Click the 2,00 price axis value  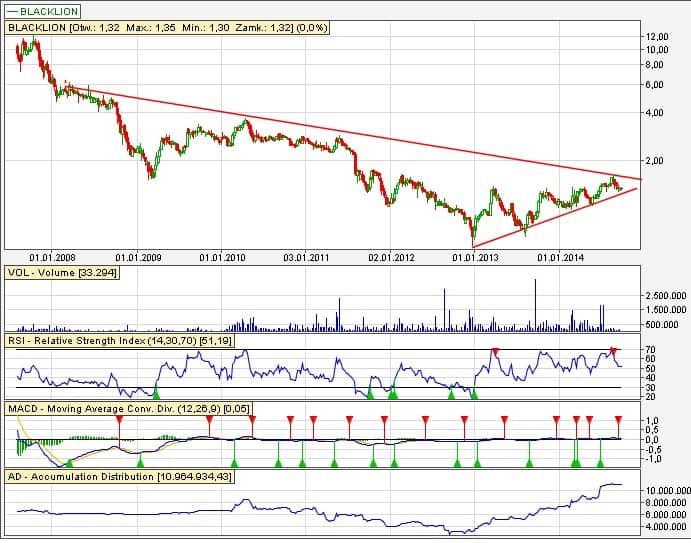click(x=655, y=160)
